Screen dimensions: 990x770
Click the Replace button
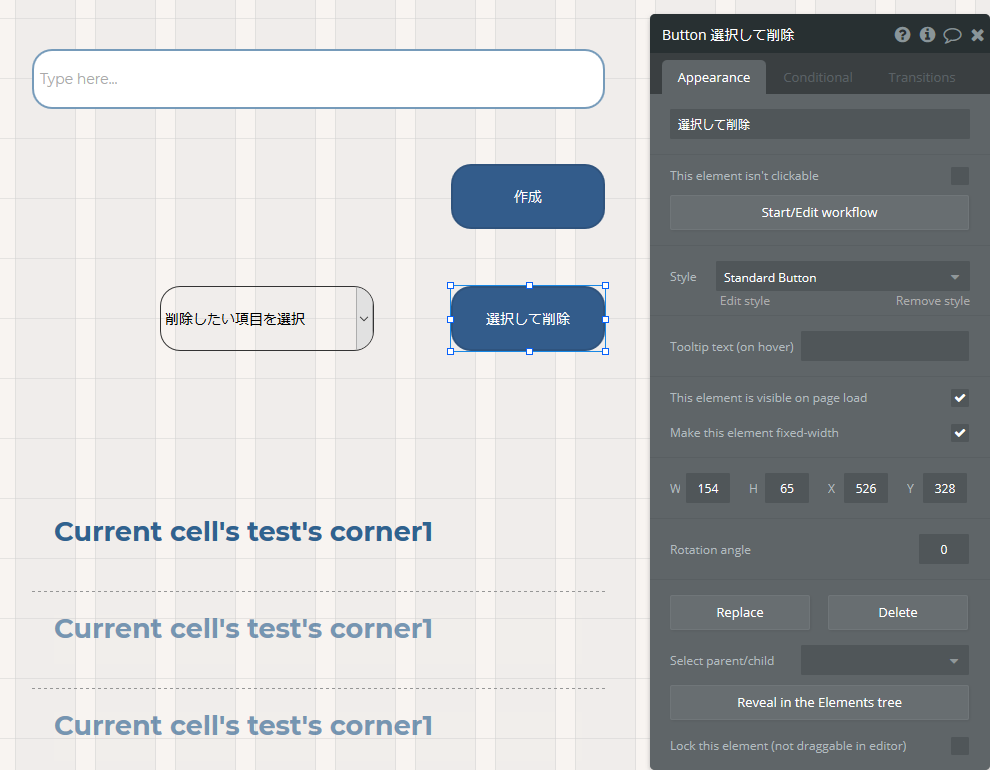(740, 613)
